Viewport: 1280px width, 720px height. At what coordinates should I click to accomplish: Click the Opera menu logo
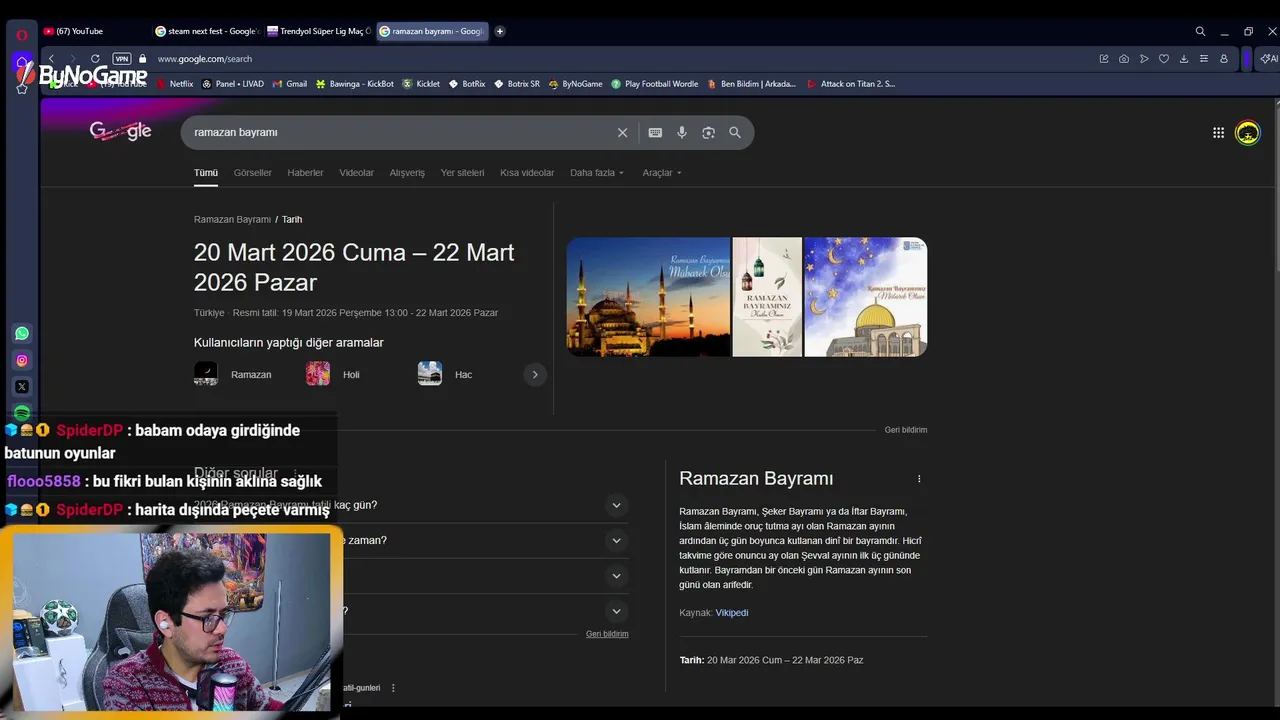(x=21, y=34)
